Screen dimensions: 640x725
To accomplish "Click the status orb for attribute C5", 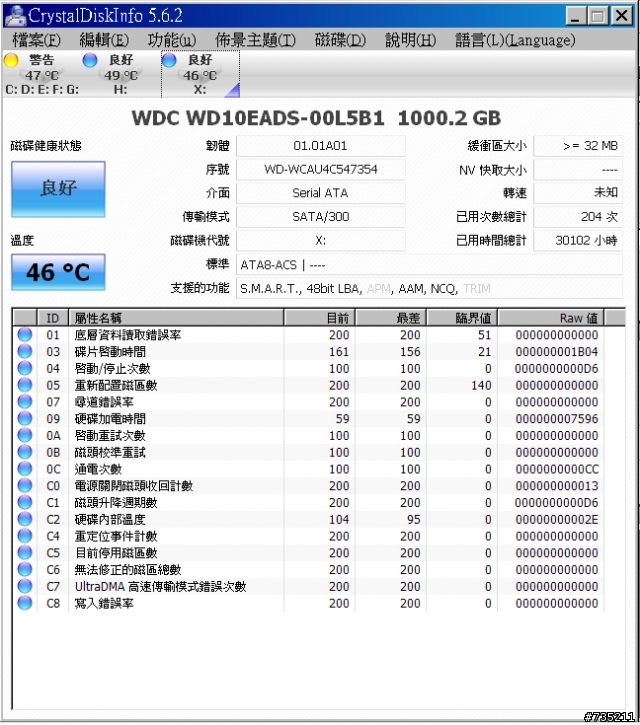I will (x=25, y=553).
